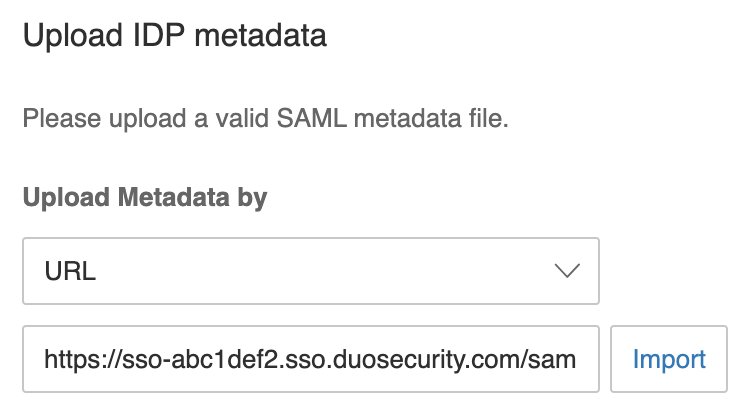The height and width of the screenshot is (418, 746).
Task: Click the "Upload IDP metadata" heading
Action: pyautogui.click(x=175, y=37)
